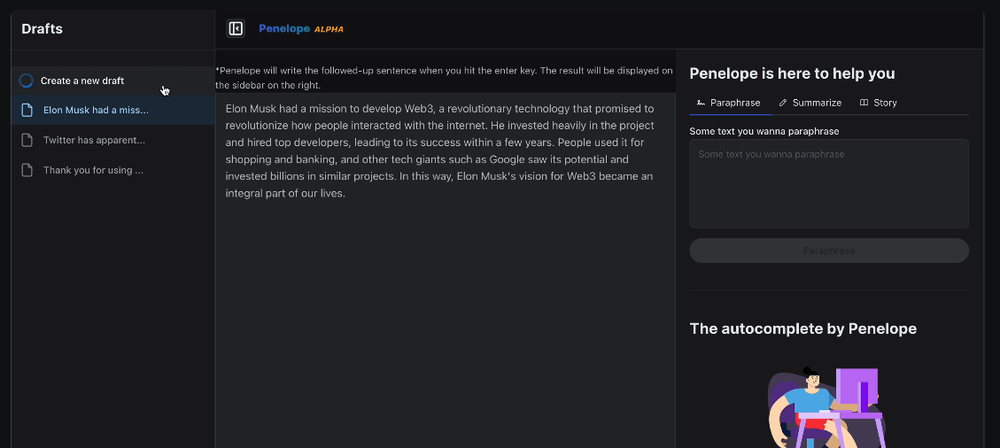Click the spinner icon beside Create a new draft
This screenshot has height=448, width=1000.
pyautogui.click(x=26, y=80)
